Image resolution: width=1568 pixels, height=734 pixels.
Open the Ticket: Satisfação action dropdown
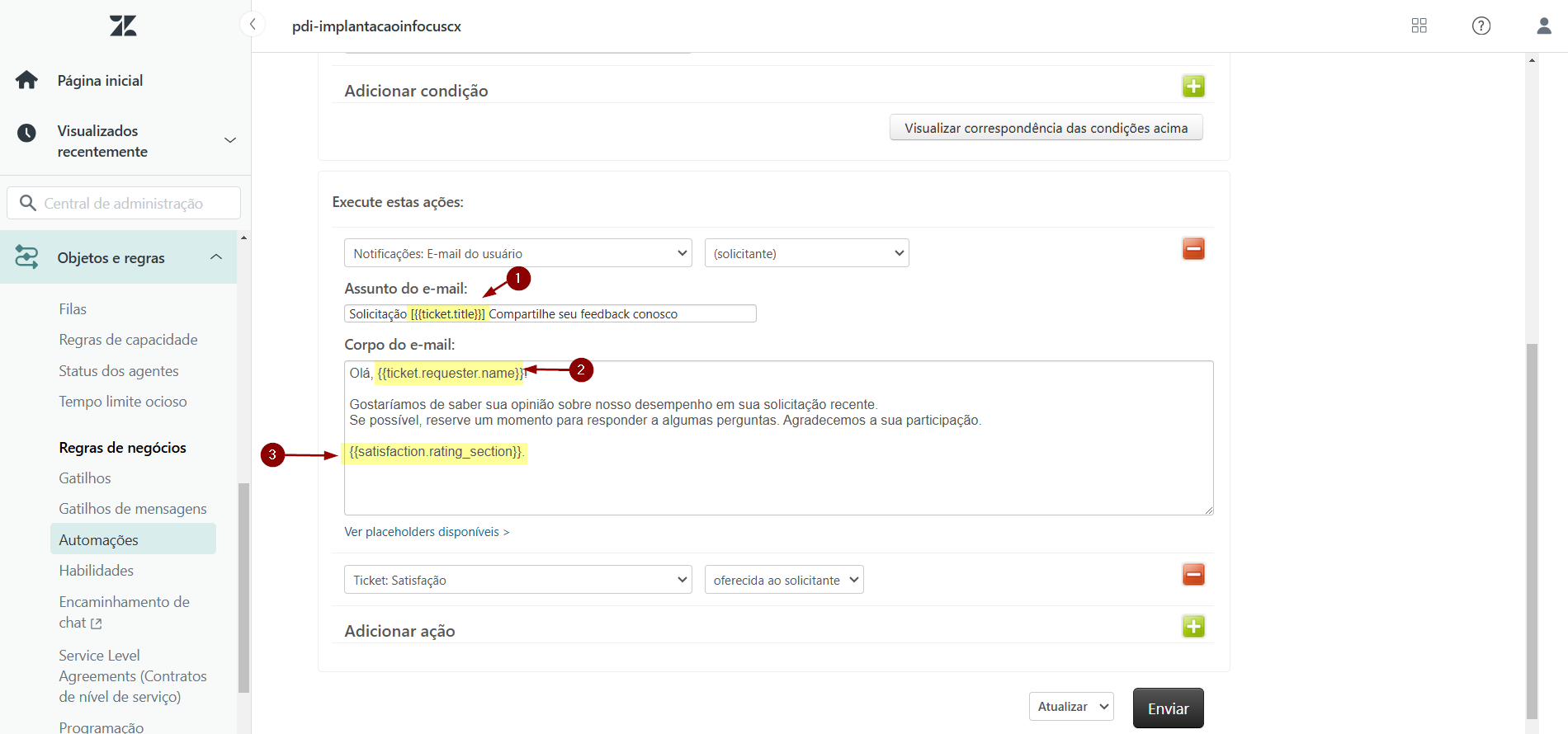(x=517, y=580)
